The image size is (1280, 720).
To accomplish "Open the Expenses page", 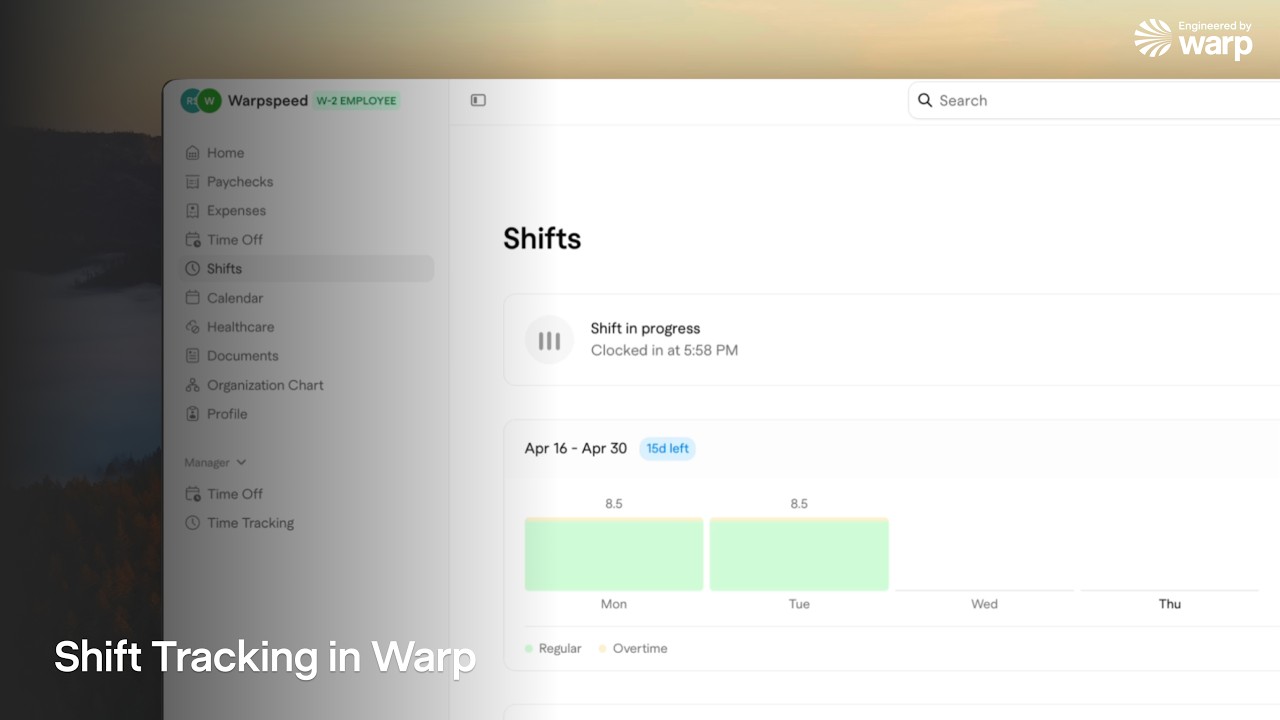I will tap(306, 211).
